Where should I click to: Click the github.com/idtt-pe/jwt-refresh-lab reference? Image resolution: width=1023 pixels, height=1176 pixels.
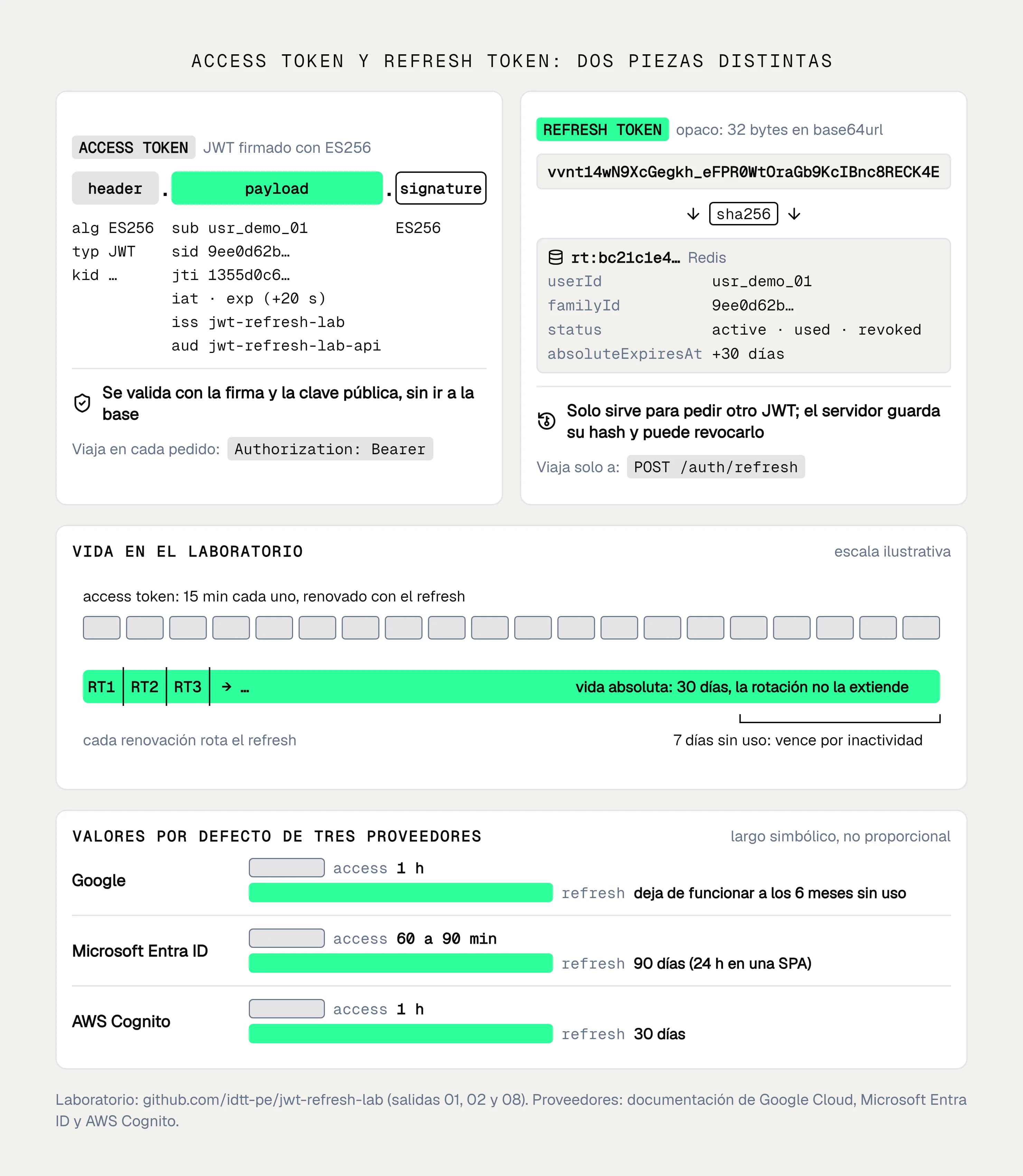263,1100
